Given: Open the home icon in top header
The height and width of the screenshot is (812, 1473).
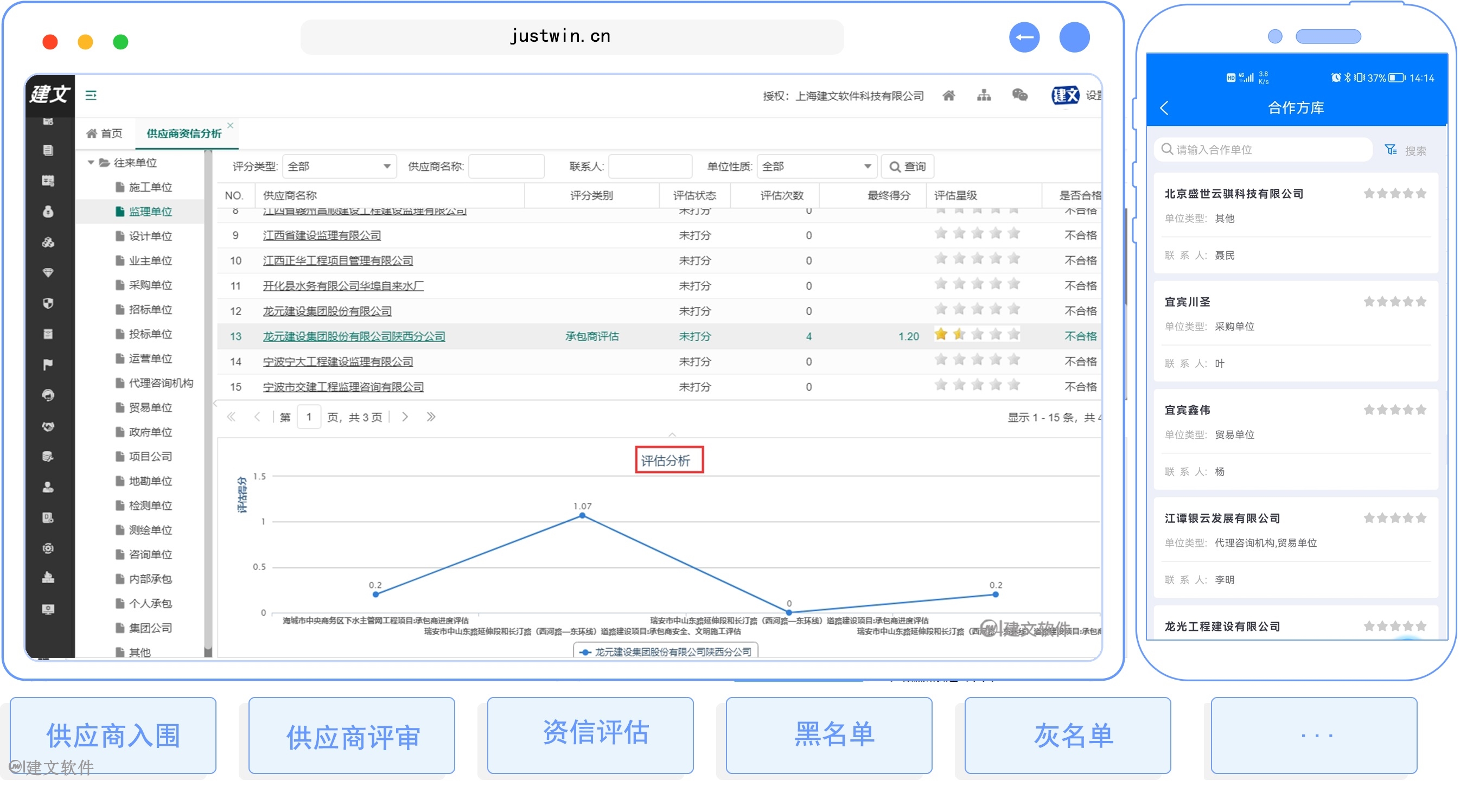Looking at the screenshot, I should point(949,95).
